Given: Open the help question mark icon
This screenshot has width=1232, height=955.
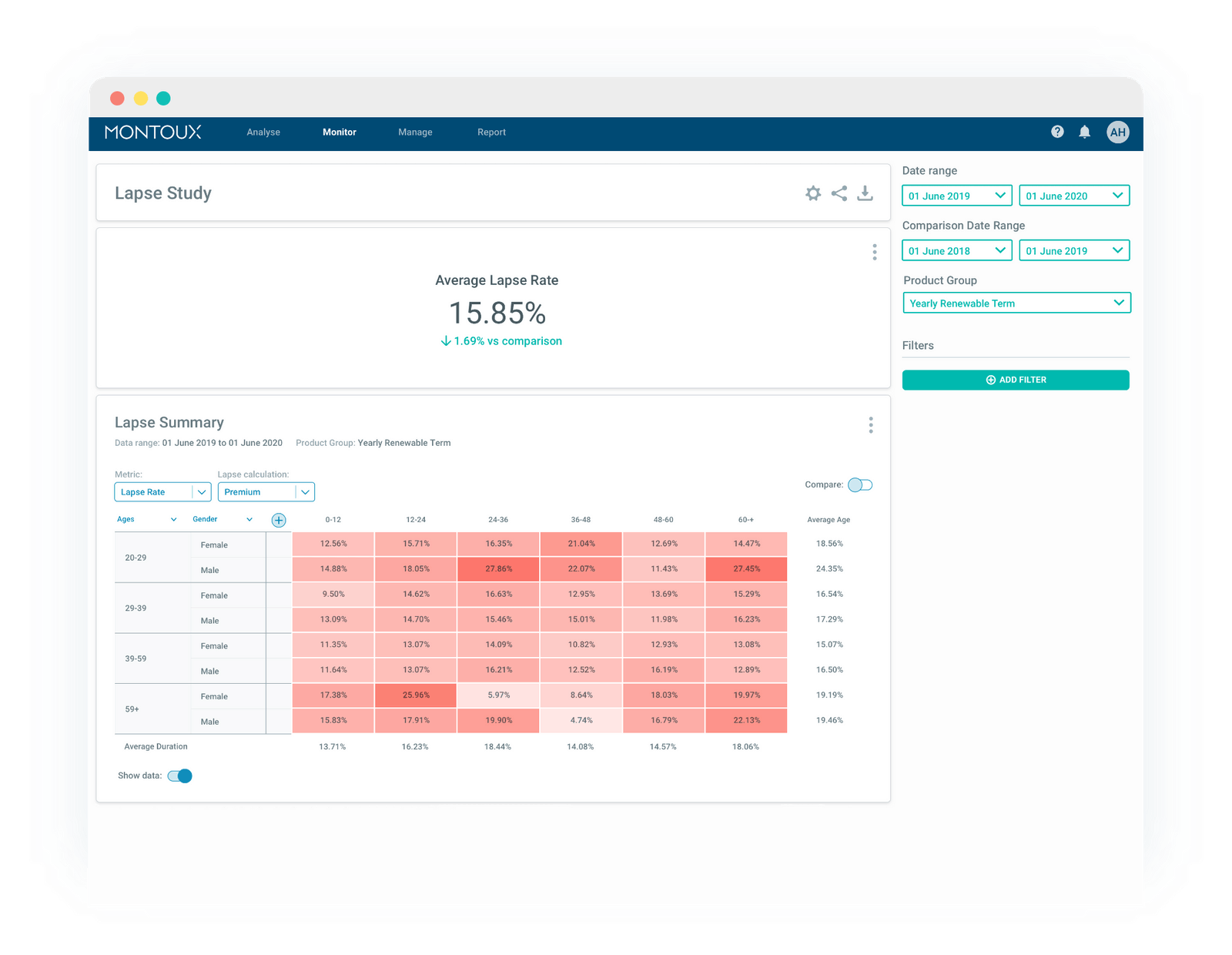Looking at the screenshot, I should [1057, 132].
